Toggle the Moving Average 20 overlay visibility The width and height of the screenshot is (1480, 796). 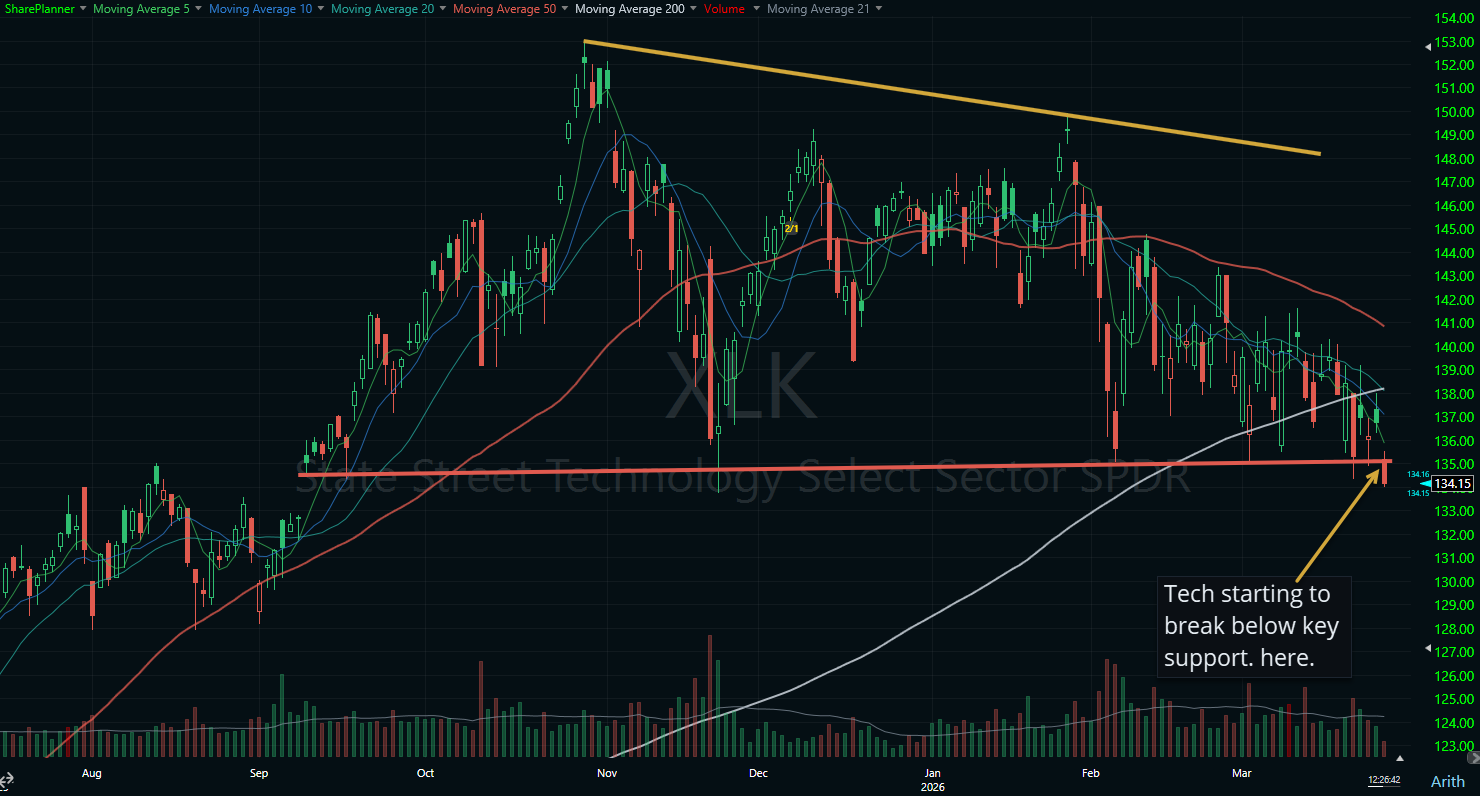point(382,8)
